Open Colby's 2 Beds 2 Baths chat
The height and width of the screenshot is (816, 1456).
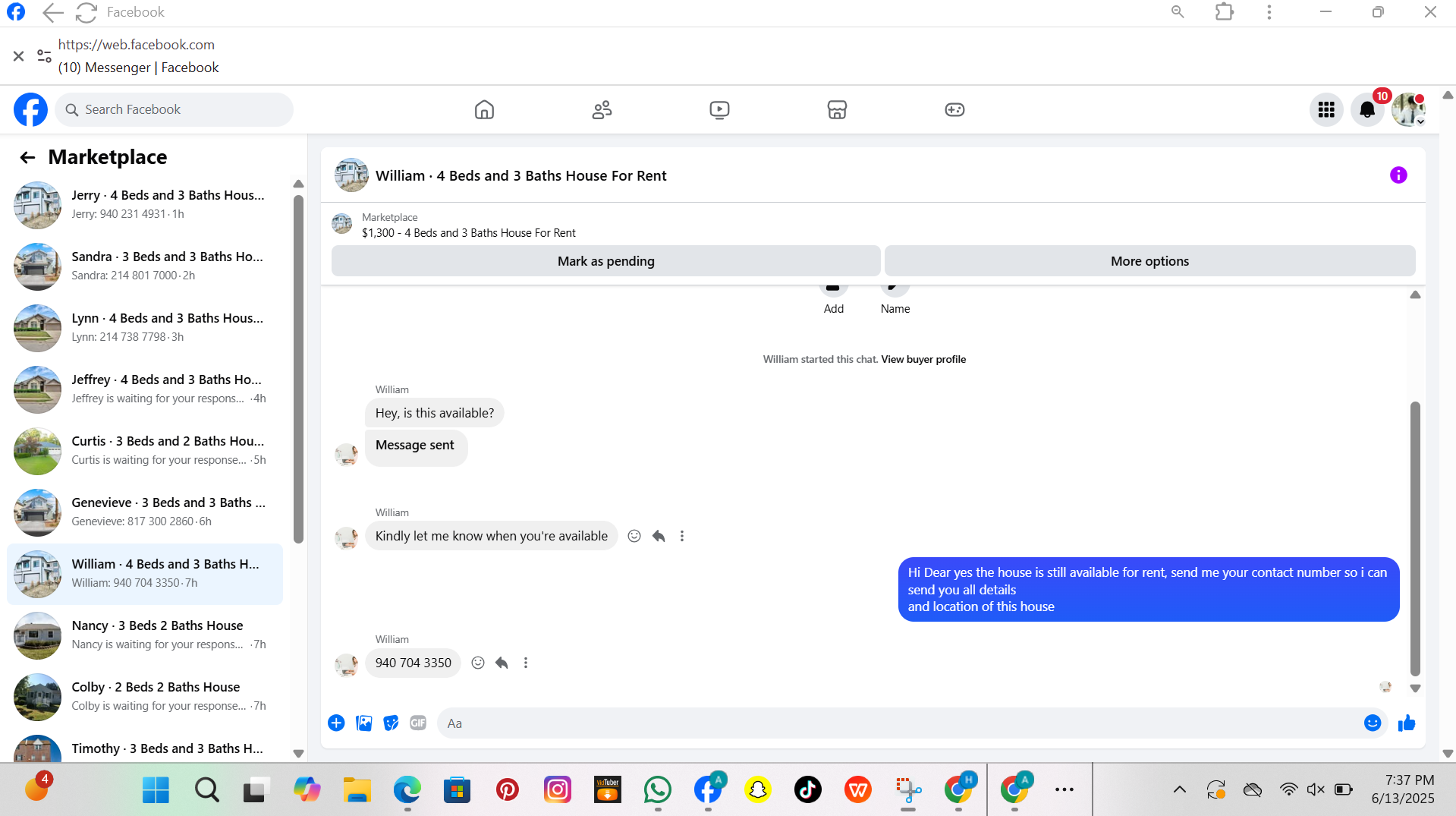tap(144, 697)
